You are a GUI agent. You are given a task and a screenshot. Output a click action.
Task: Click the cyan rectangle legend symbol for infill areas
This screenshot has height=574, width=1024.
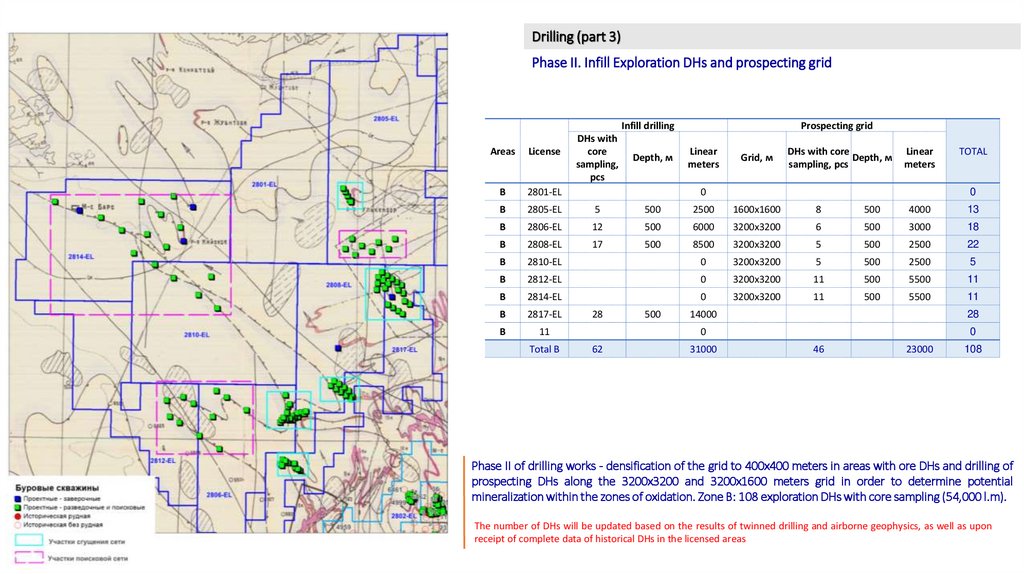29,541
